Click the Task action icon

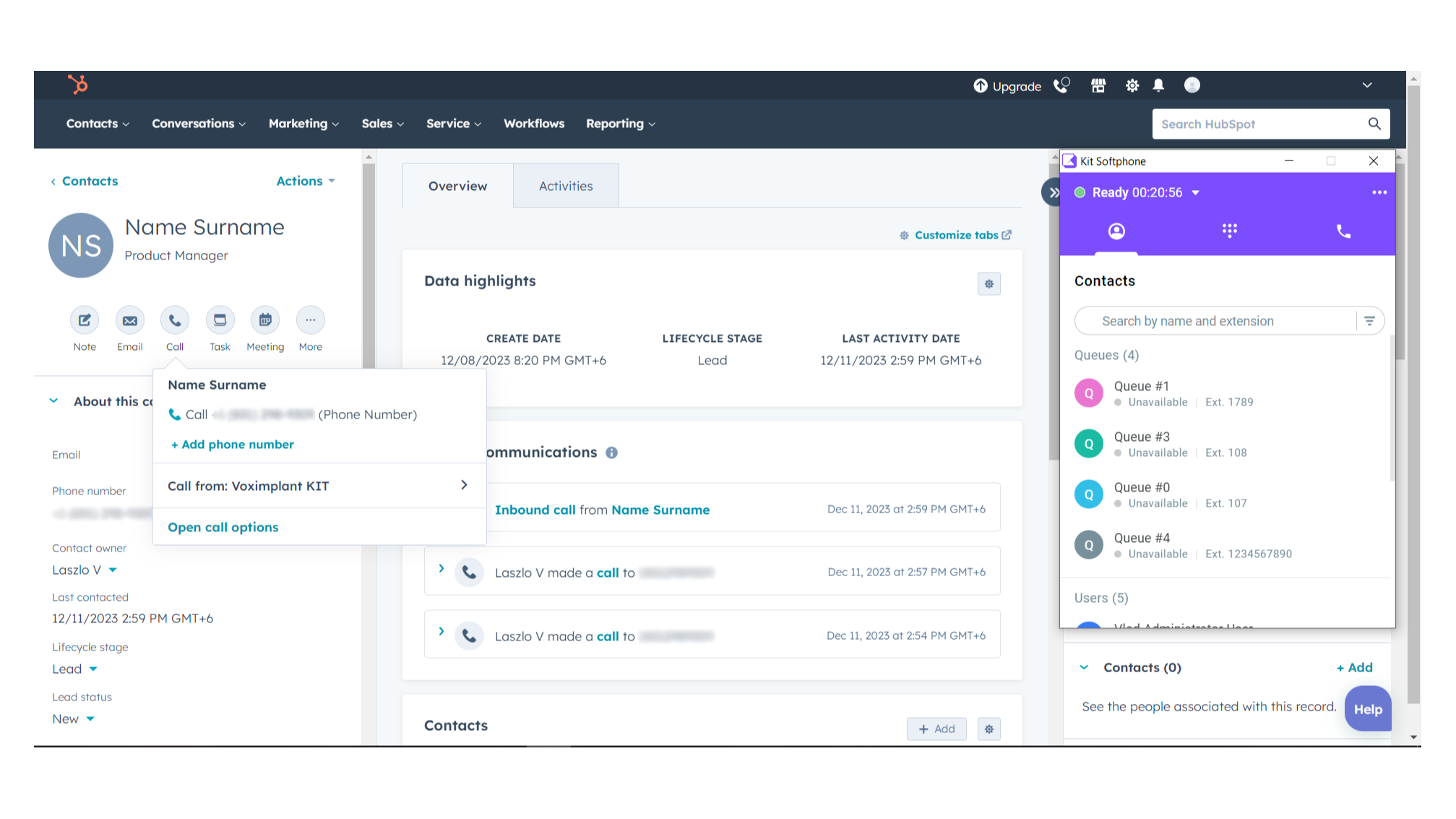220,320
